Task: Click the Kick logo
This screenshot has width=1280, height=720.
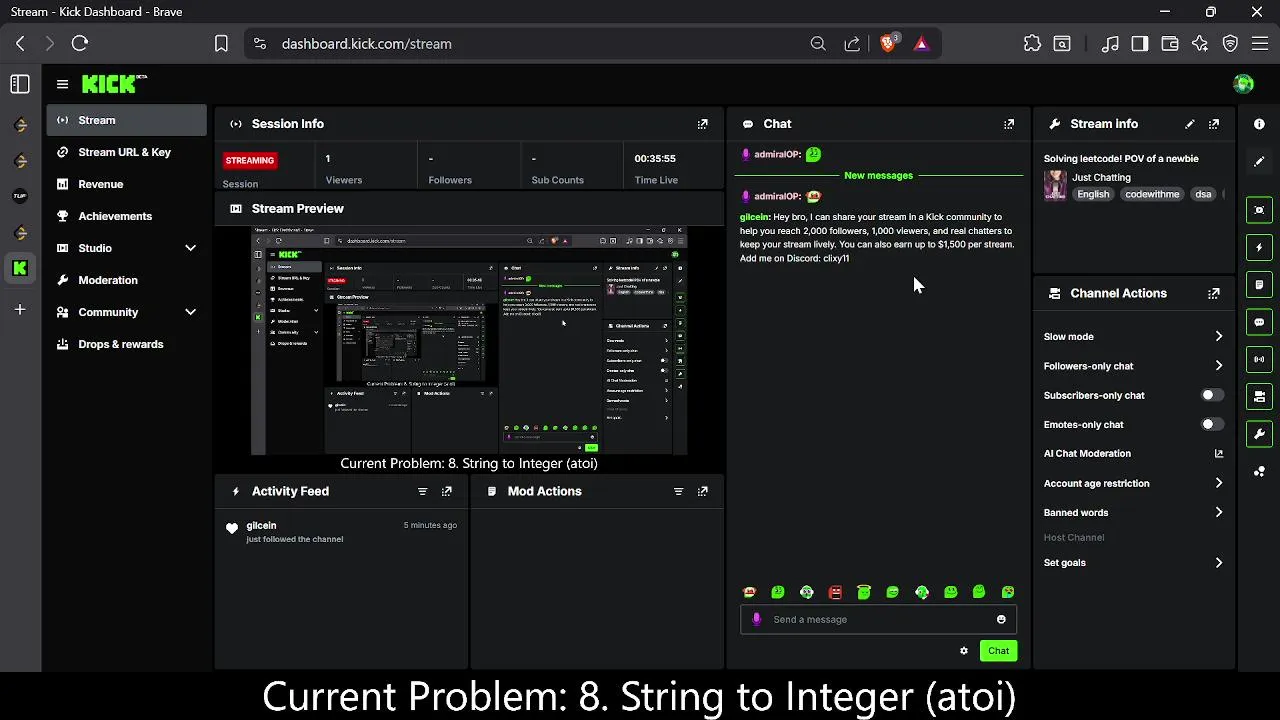Action: click(x=114, y=84)
